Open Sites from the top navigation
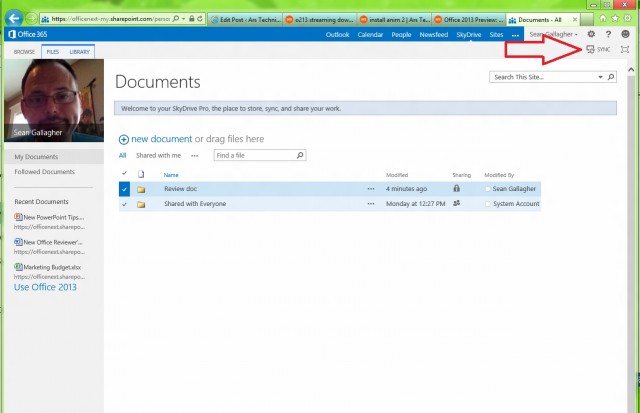 tap(496, 35)
